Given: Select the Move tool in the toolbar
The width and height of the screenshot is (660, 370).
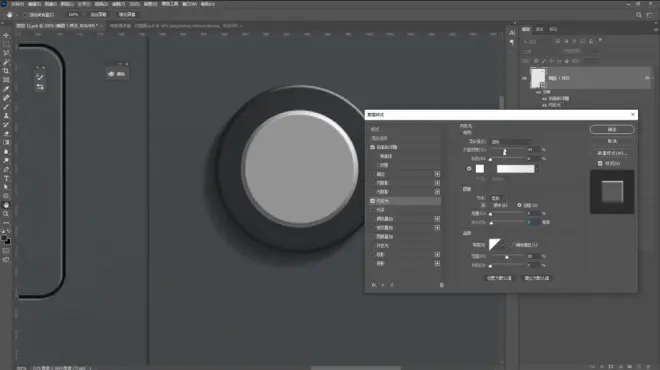Looking at the screenshot, I should 6,35.
